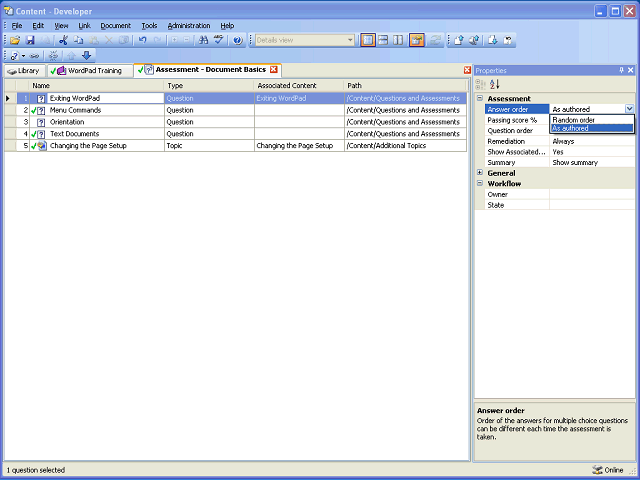Click the Owner property value field
The width and height of the screenshot is (640, 480).
tap(591, 194)
